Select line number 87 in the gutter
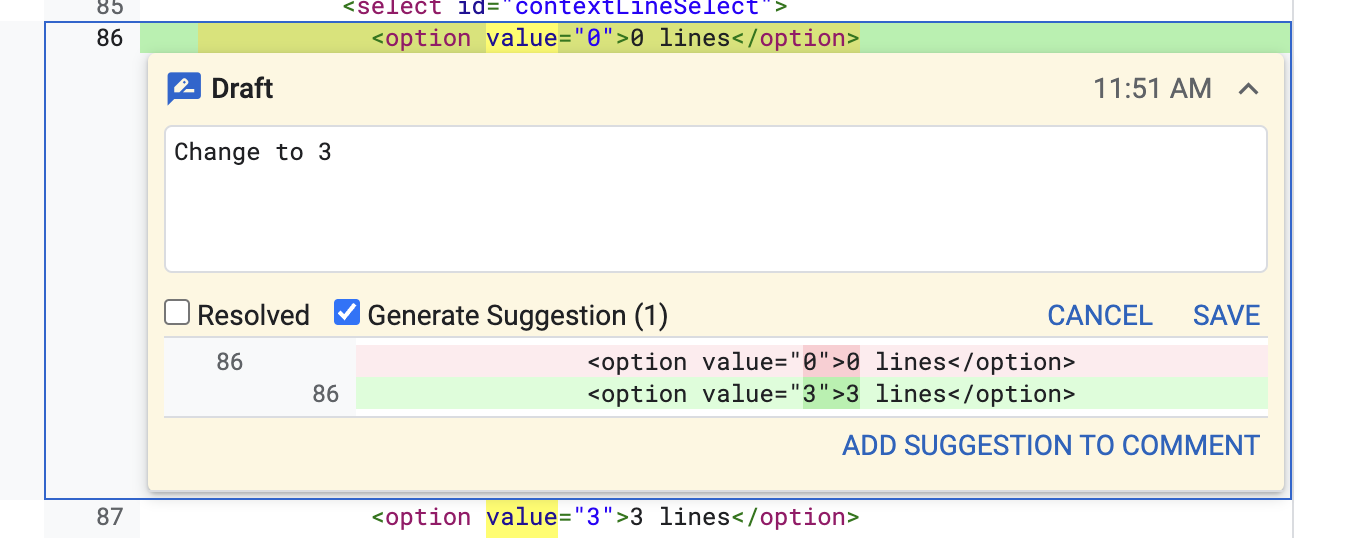Screen dimensions: 1348x538 [110, 517]
